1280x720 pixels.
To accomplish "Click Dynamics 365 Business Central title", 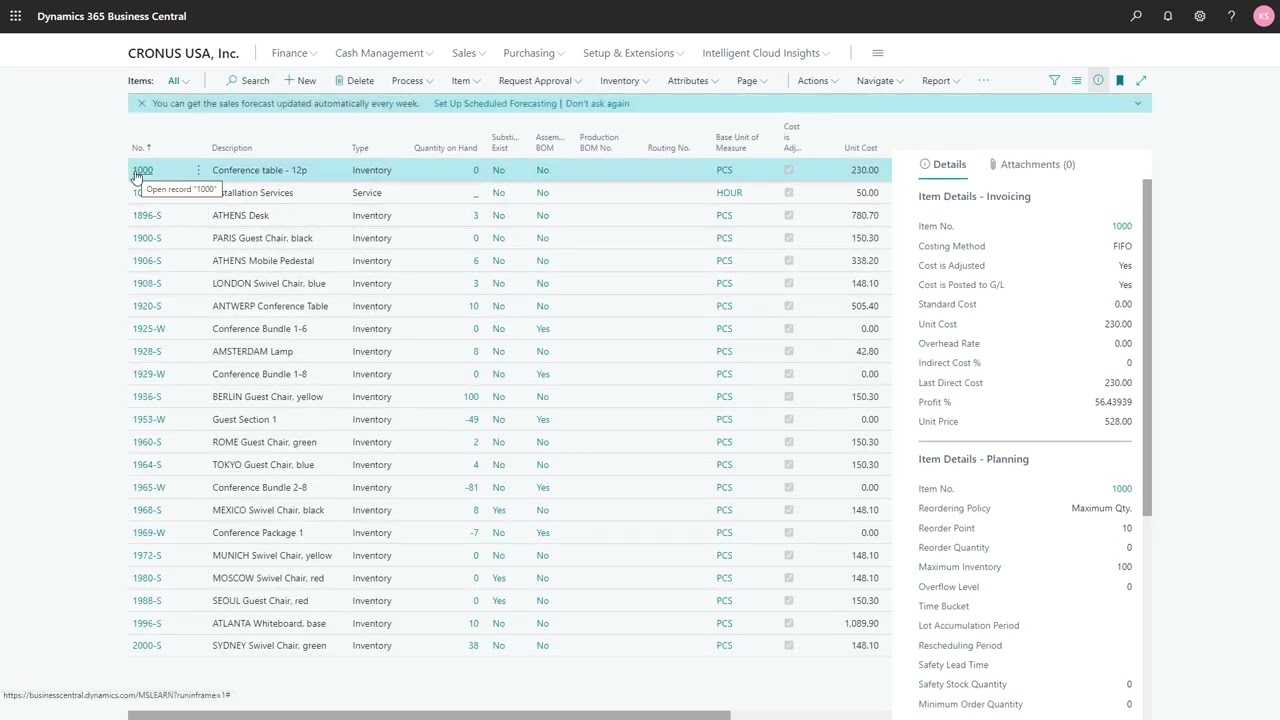I will tap(111, 16).
